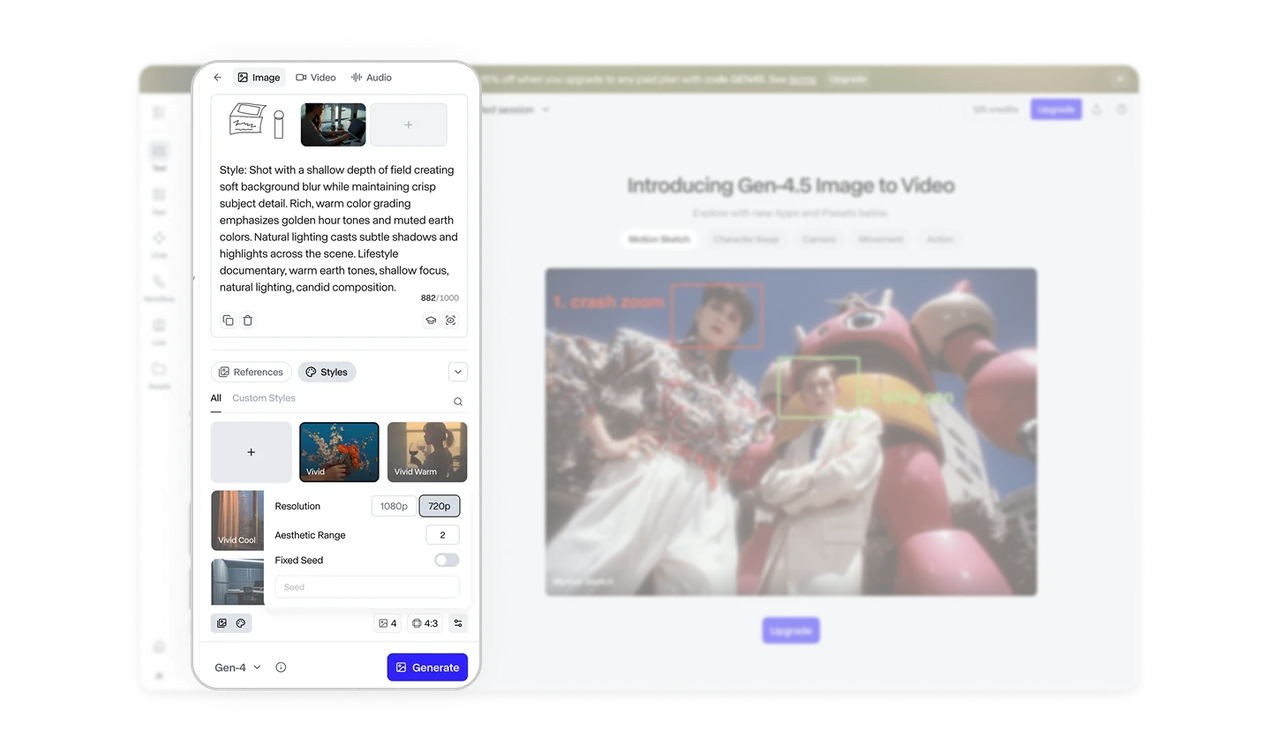Open the woman-at-laptop reference photo thumbnail
This screenshot has width=1280, height=754.
(x=333, y=125)
